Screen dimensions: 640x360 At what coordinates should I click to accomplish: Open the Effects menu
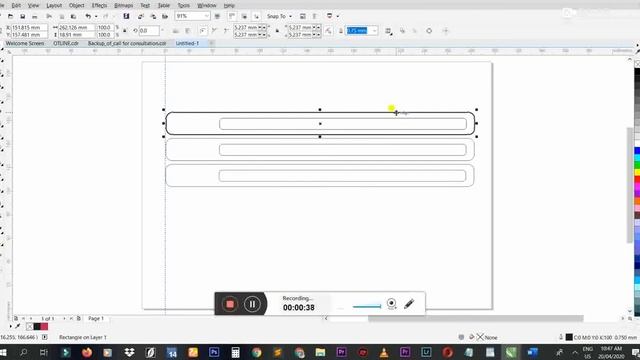[x=99, y=5]
